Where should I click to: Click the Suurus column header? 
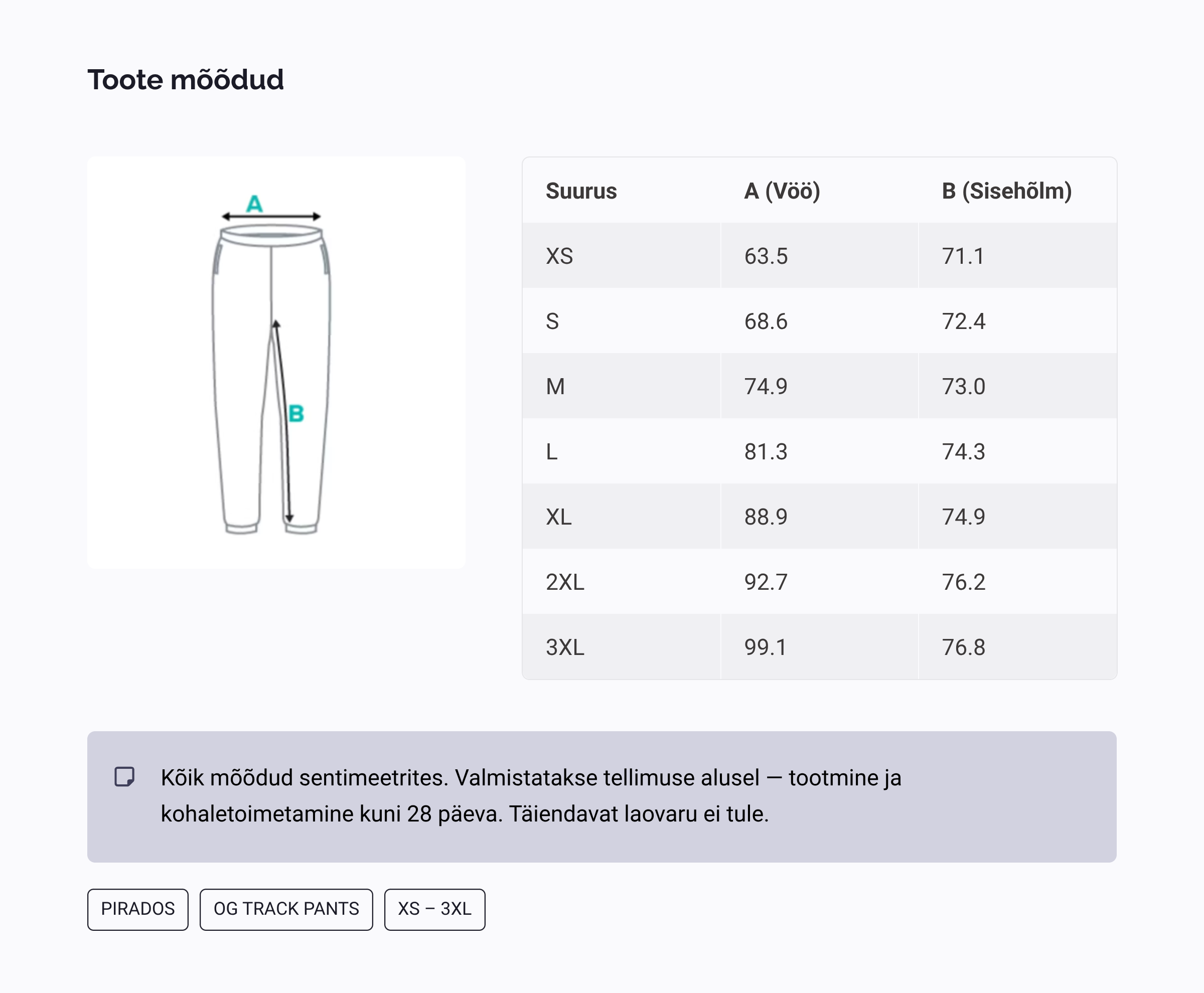(581, 191)
